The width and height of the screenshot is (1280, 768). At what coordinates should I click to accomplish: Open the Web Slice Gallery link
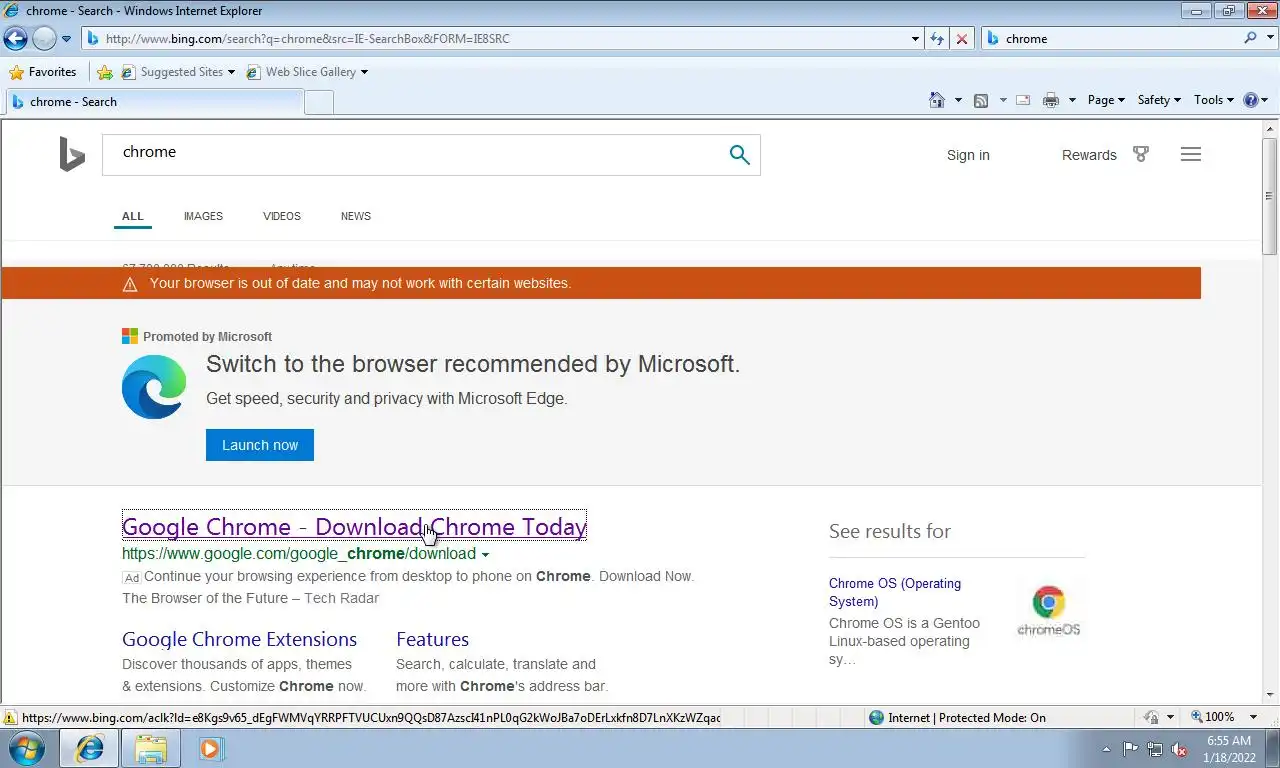[308, 72]
